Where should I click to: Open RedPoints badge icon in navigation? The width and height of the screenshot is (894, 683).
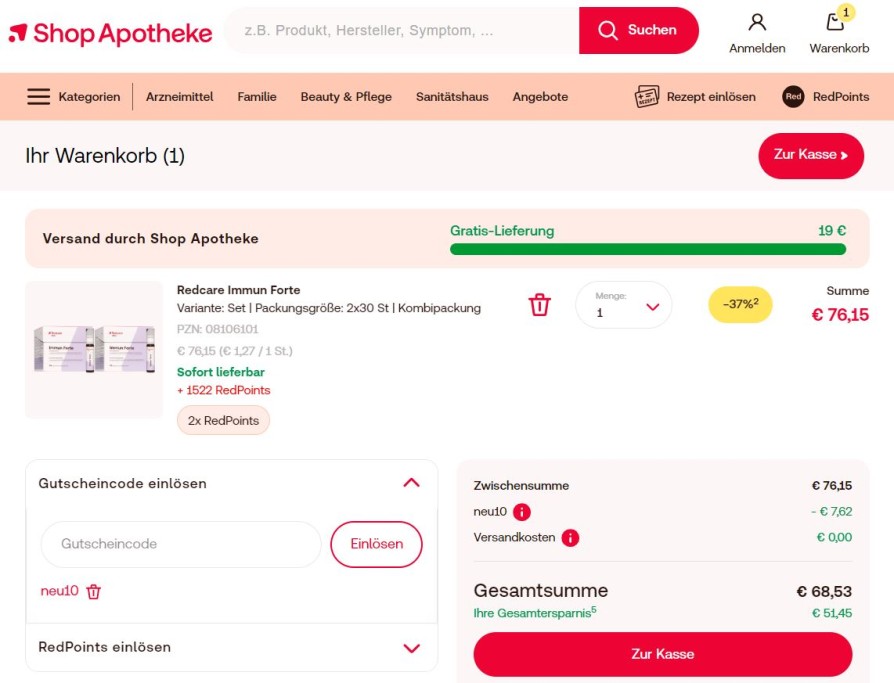(793, 96)
